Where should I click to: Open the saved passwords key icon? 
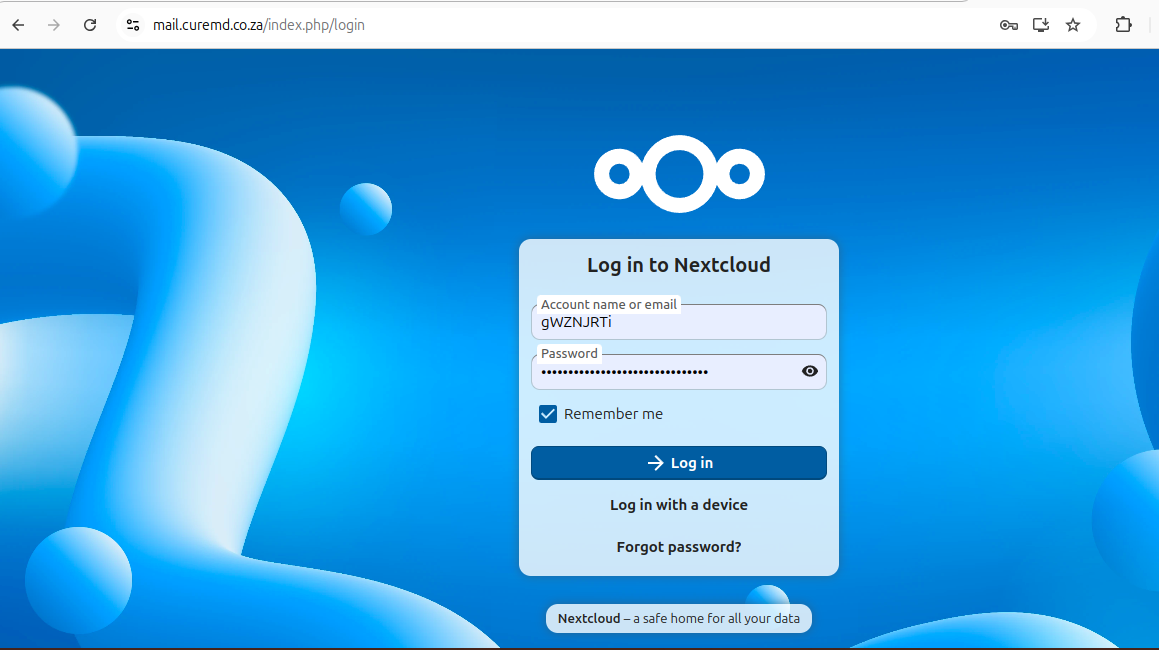point(1008,25)
